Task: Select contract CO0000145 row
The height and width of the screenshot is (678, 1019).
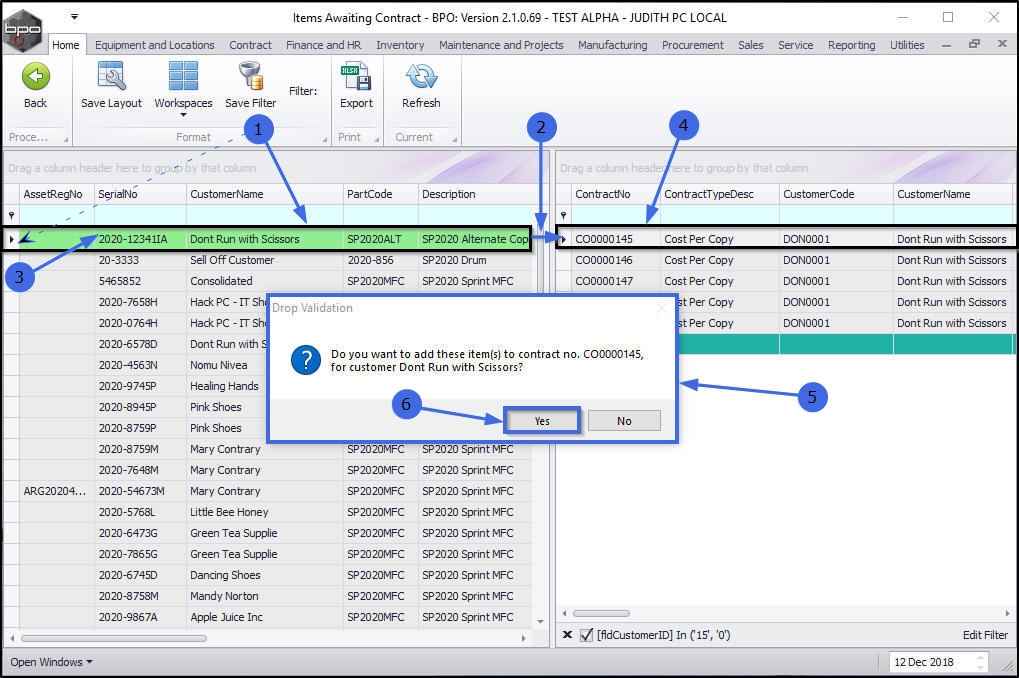Action: tap(785, 239)
